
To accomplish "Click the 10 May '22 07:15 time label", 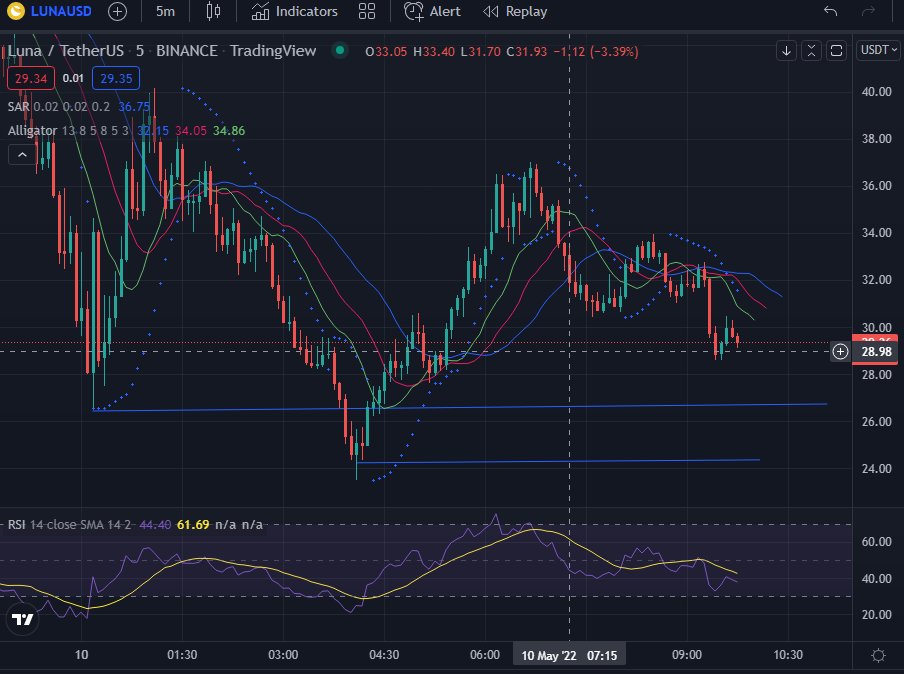I will pos(569,656).
